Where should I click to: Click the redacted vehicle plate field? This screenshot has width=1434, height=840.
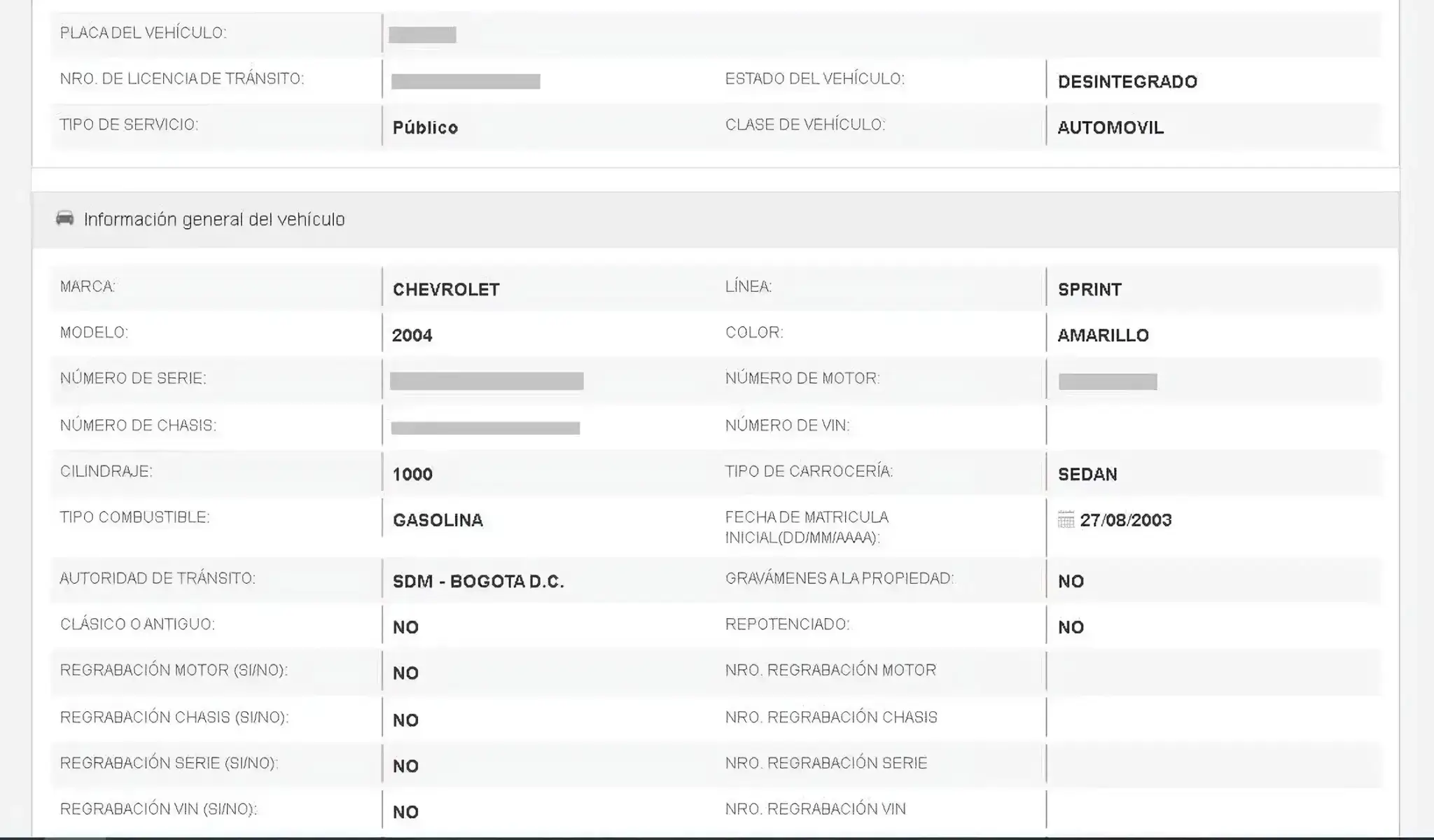(422, 34)
